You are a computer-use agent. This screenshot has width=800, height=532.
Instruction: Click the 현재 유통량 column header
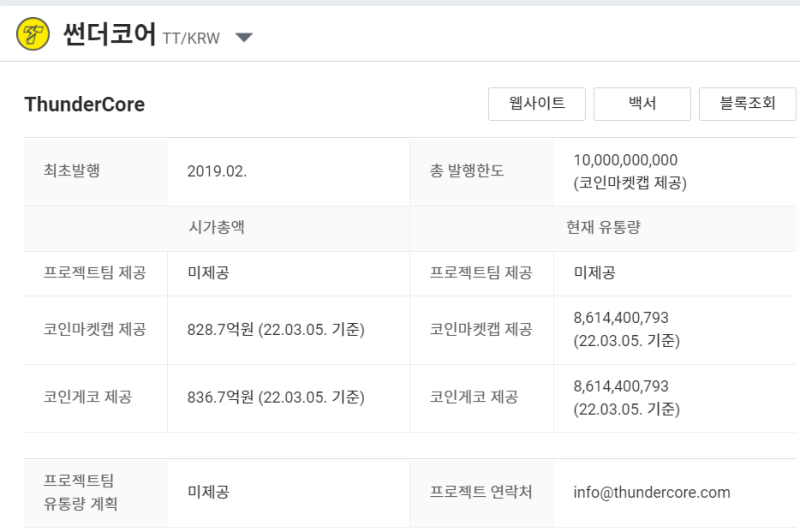[603, 227]
